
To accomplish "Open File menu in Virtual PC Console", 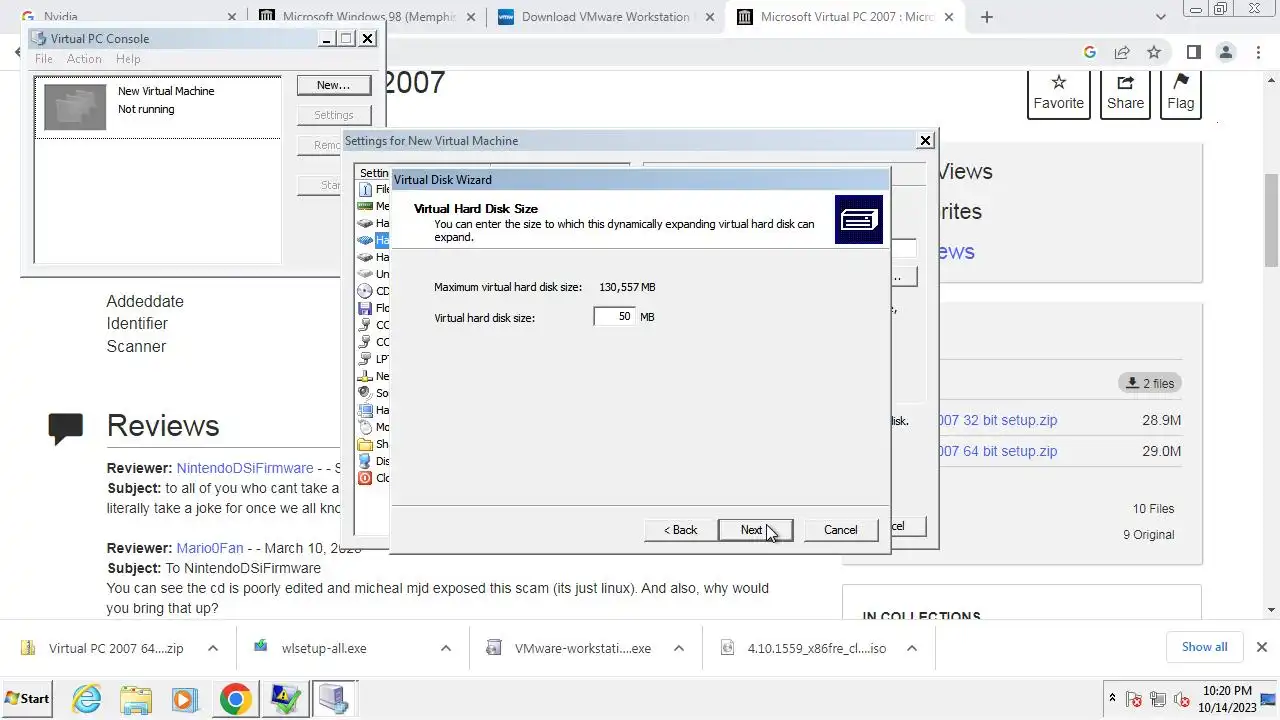I will click(x=44, y=59).
